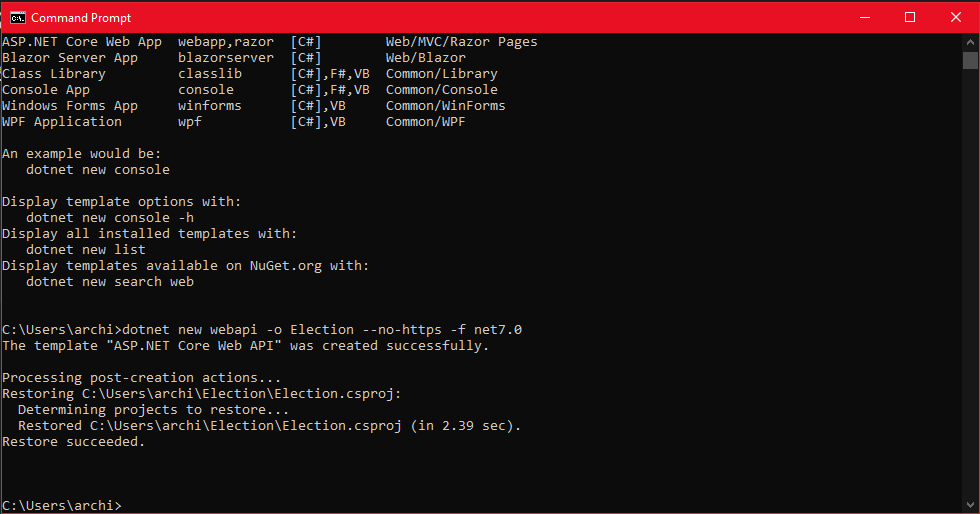Click the 'Restored C:\Users\archi\Election\Election.csproj' line
Screen dimensions: 980x514
click(x=270, y=426)
